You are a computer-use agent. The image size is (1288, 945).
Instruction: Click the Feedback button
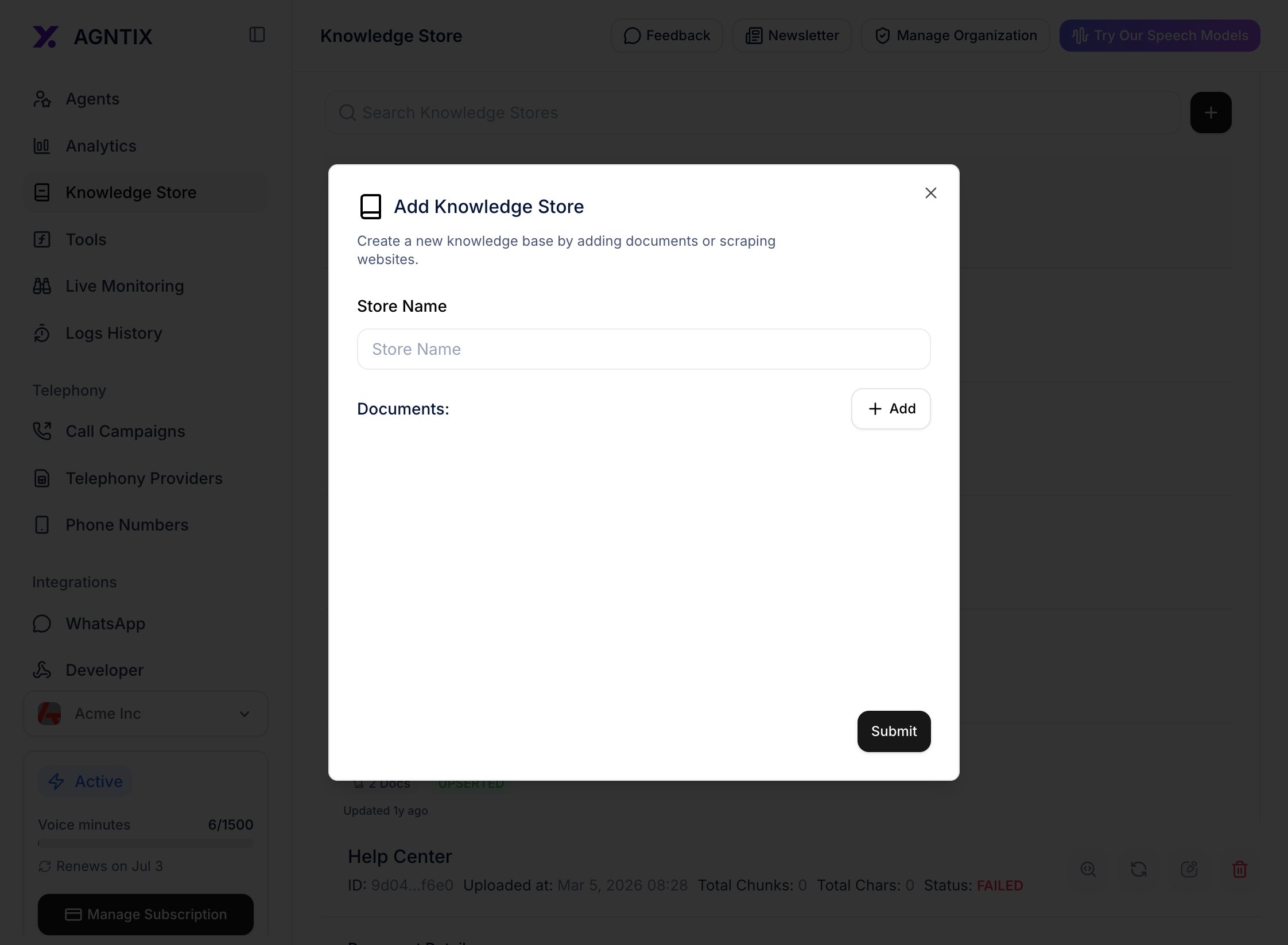click(666, 36)
